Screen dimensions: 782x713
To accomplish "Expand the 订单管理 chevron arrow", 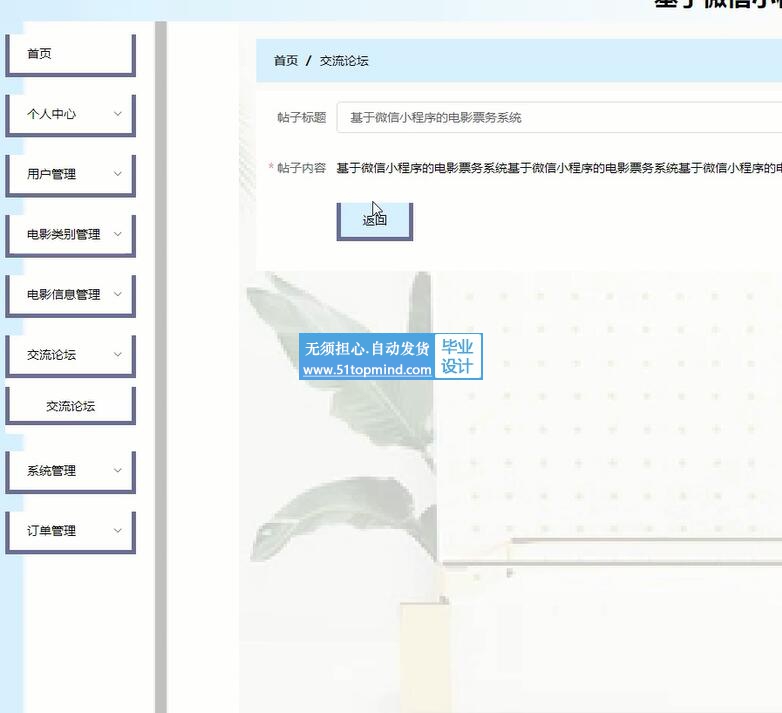I will (x=118, y=531).
